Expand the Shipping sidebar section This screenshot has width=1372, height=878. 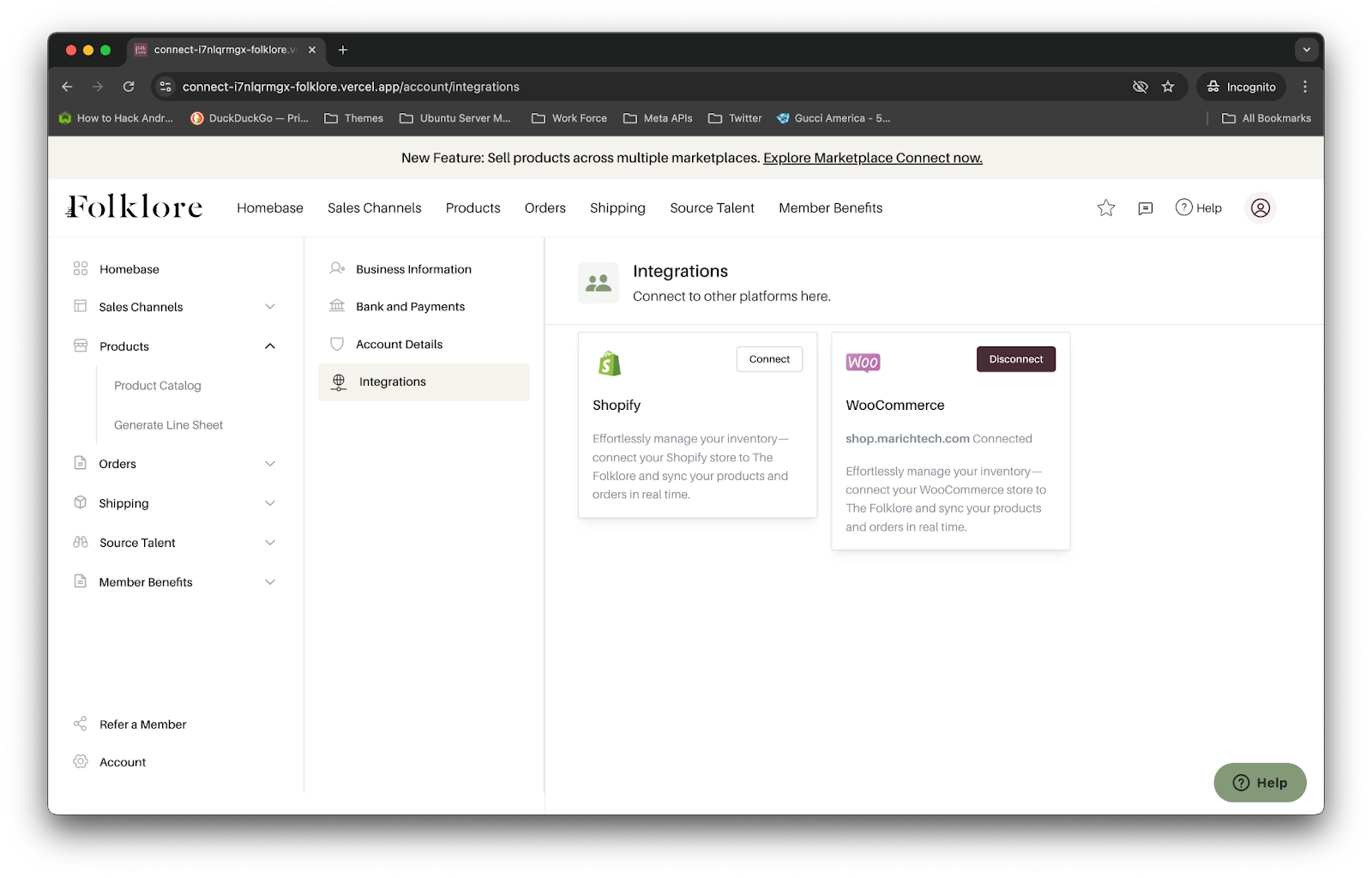point(270,503)
